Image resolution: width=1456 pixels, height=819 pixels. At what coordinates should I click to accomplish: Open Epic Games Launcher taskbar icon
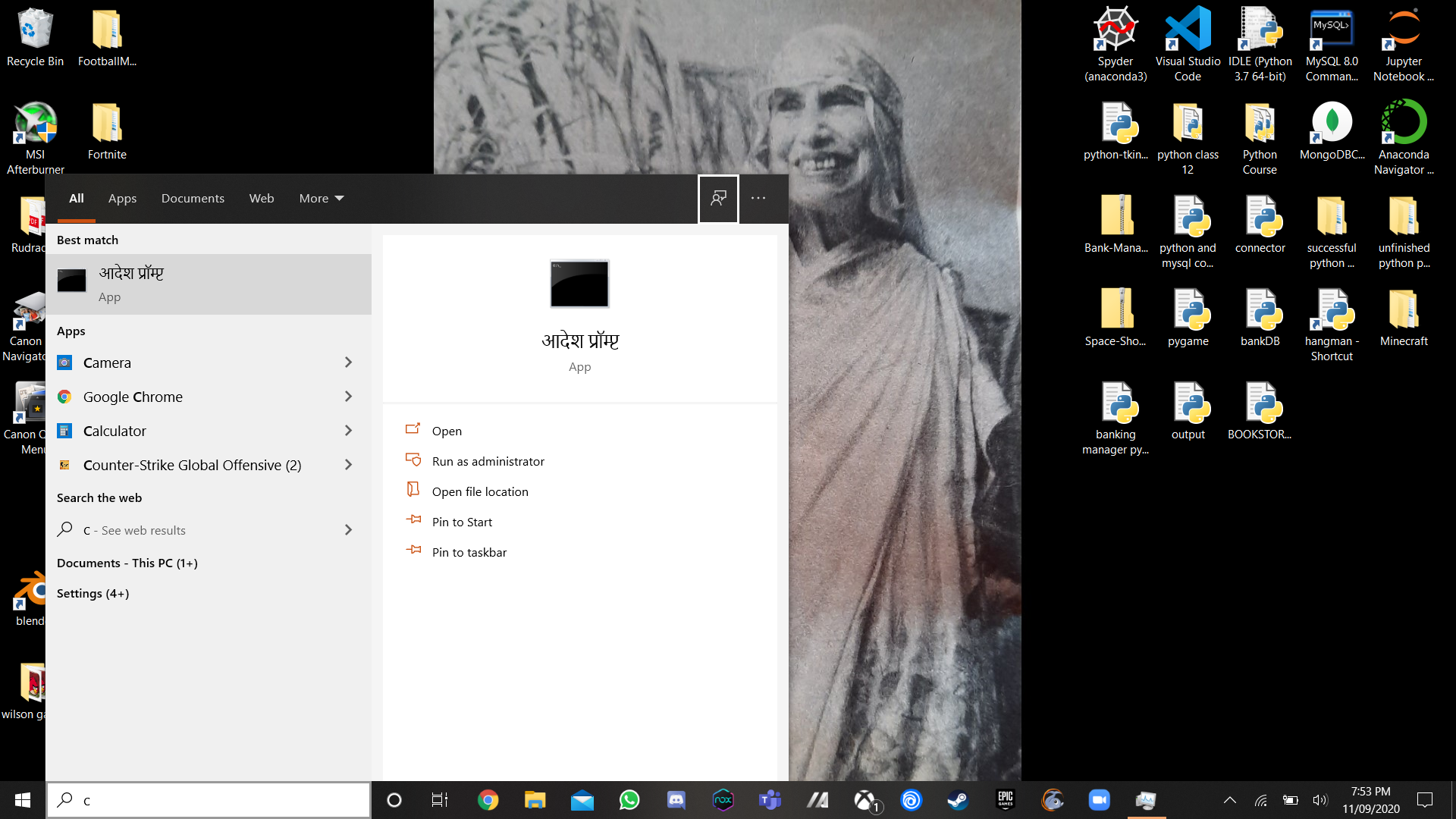[x=1005, y=800]
